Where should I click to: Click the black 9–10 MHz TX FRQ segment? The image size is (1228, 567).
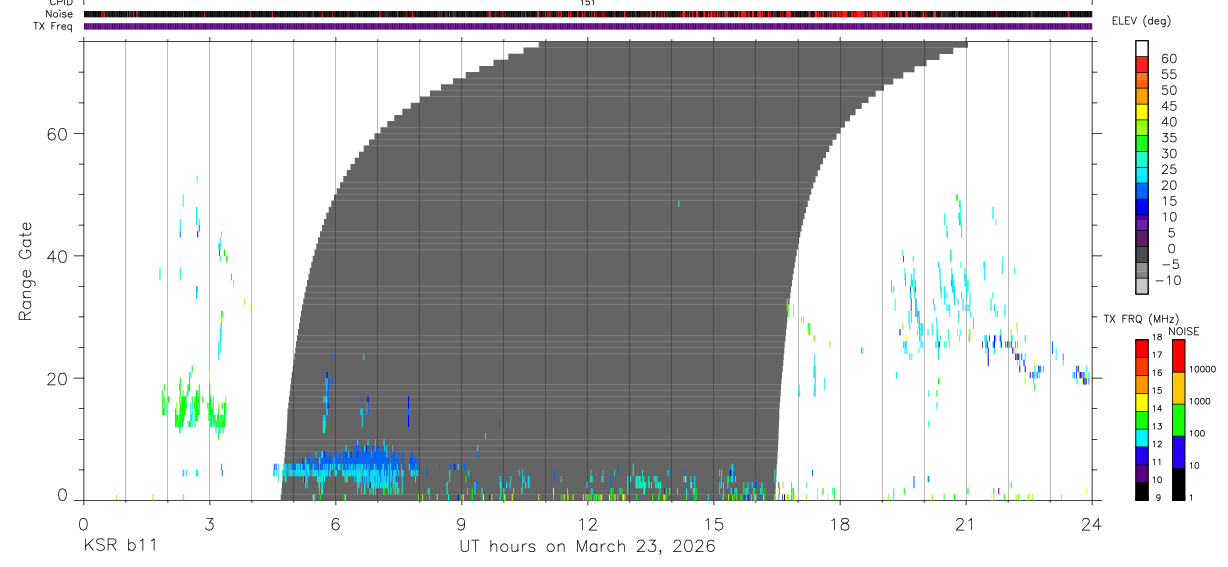point(1142,490)
